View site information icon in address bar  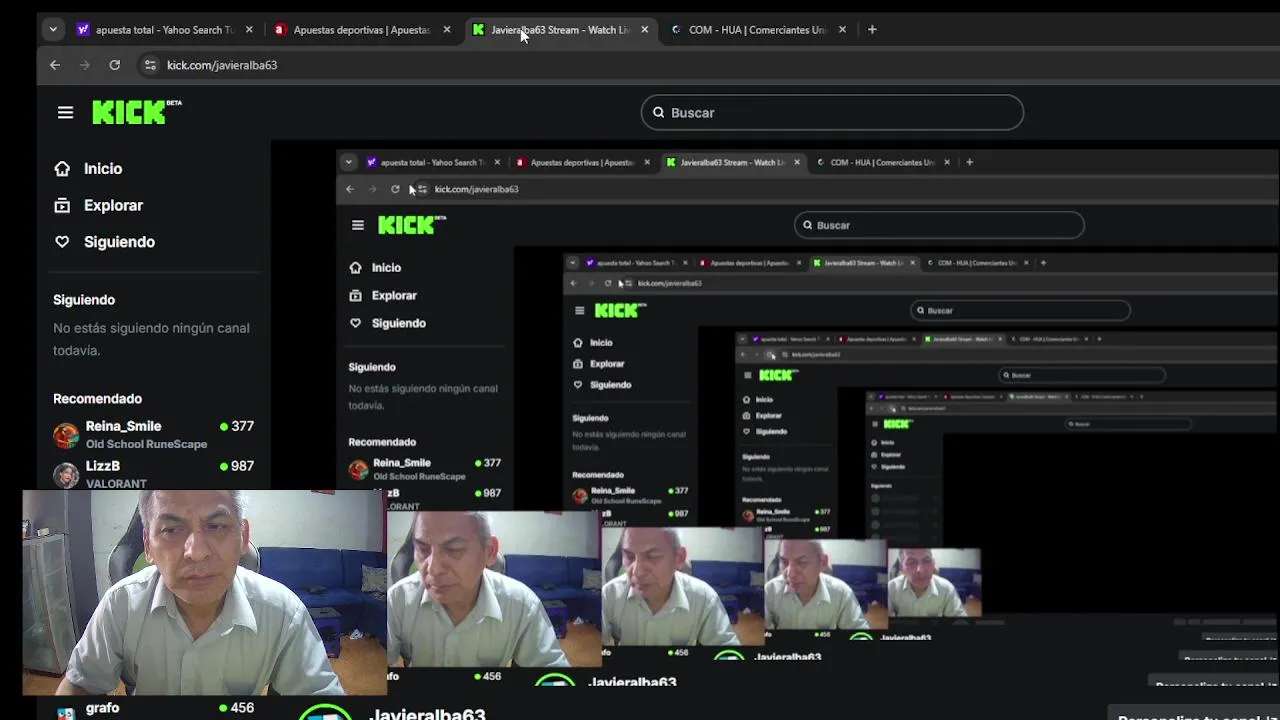[x=150, y=65]
